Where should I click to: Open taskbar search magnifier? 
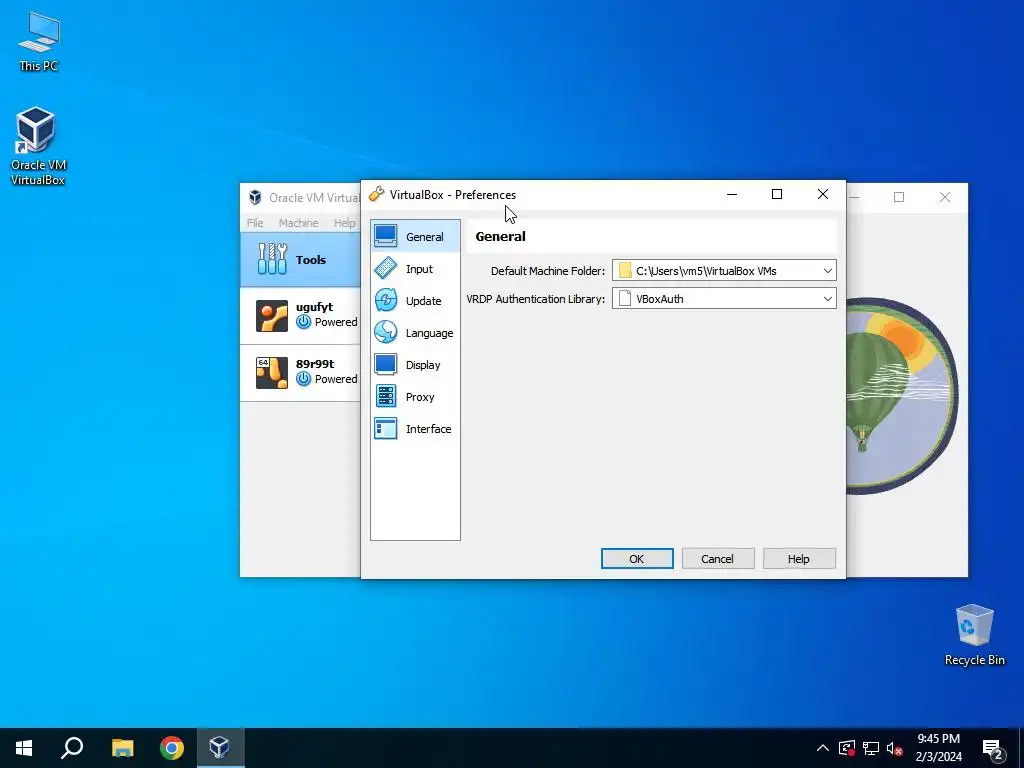pyautogui.click(x=72, y=748)
